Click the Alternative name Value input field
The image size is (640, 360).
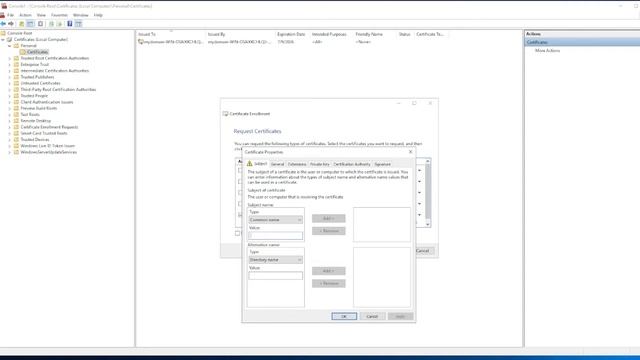(x=276, y=276)
